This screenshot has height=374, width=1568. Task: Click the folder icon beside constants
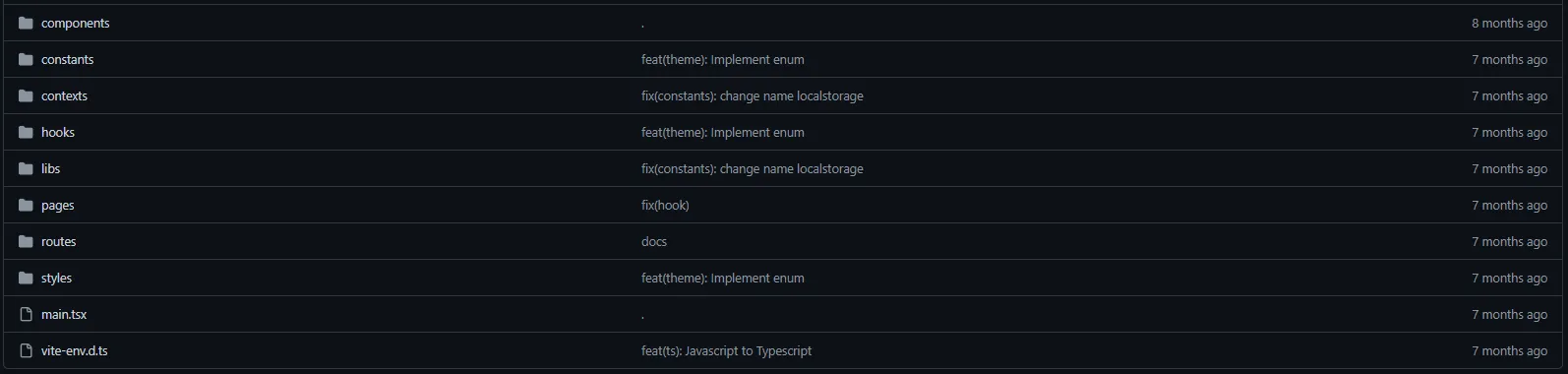[x=26, y=59]
